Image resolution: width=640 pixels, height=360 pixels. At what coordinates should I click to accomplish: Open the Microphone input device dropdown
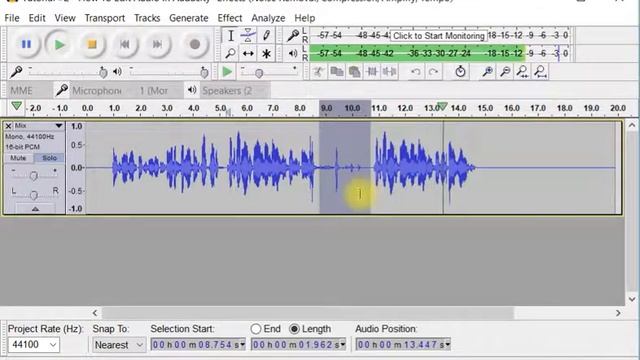point(97,91)
